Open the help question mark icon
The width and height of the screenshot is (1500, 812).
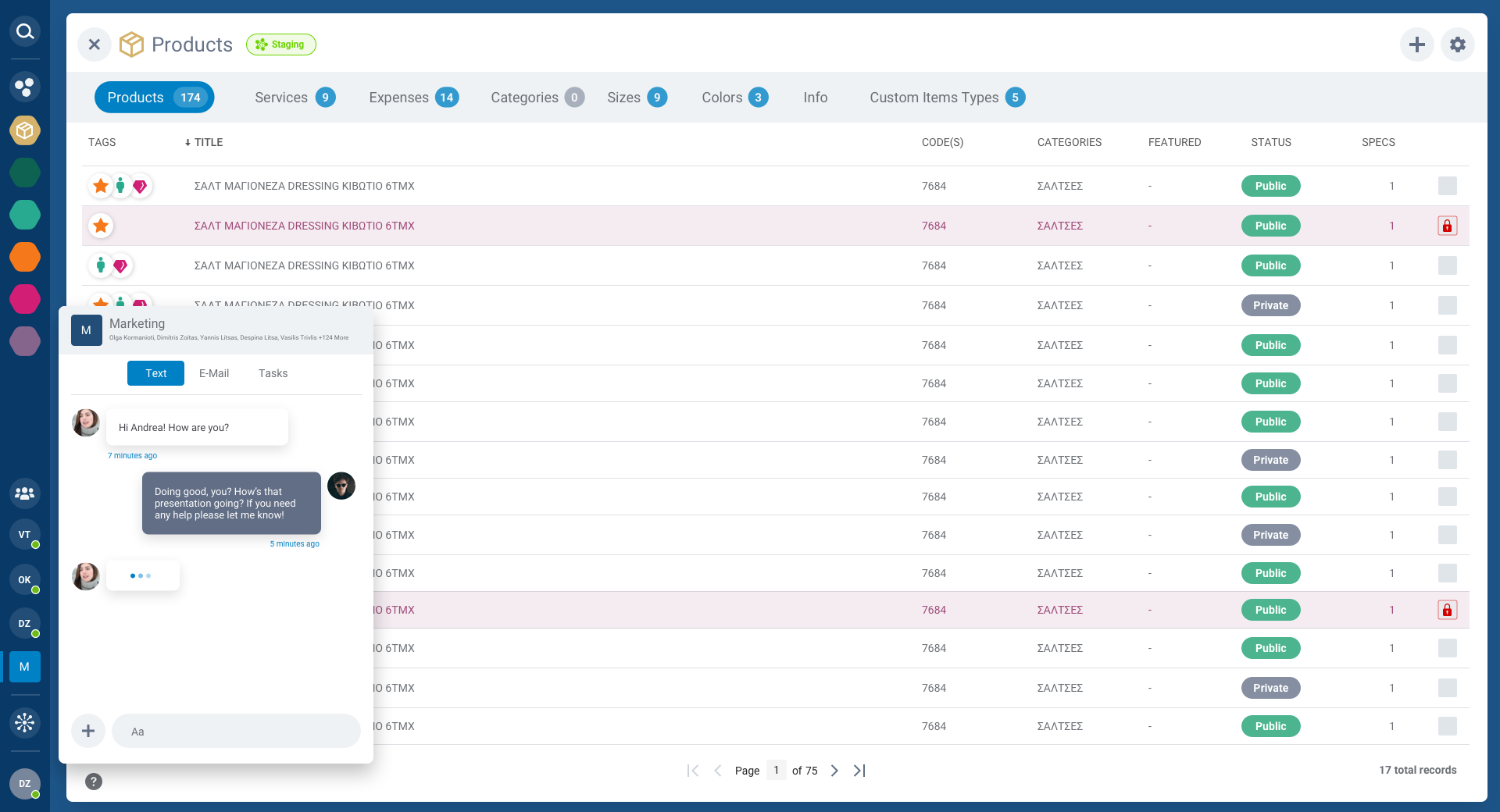coord(94,782)
